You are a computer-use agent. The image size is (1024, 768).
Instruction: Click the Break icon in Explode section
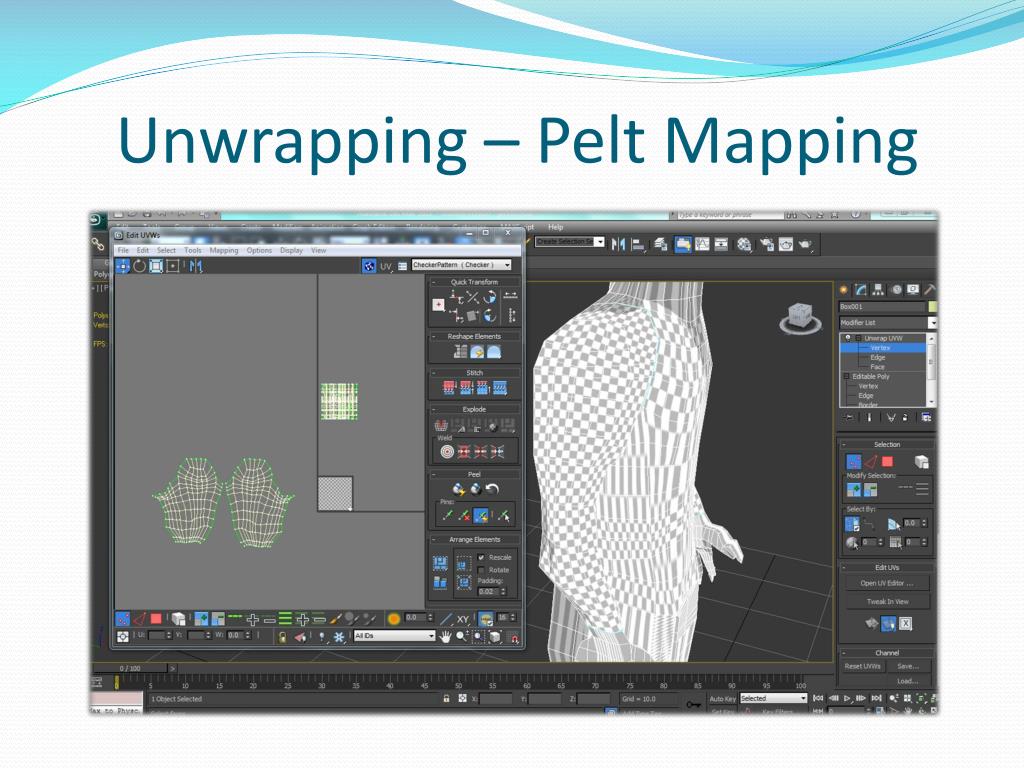click(x=441, y=425)
